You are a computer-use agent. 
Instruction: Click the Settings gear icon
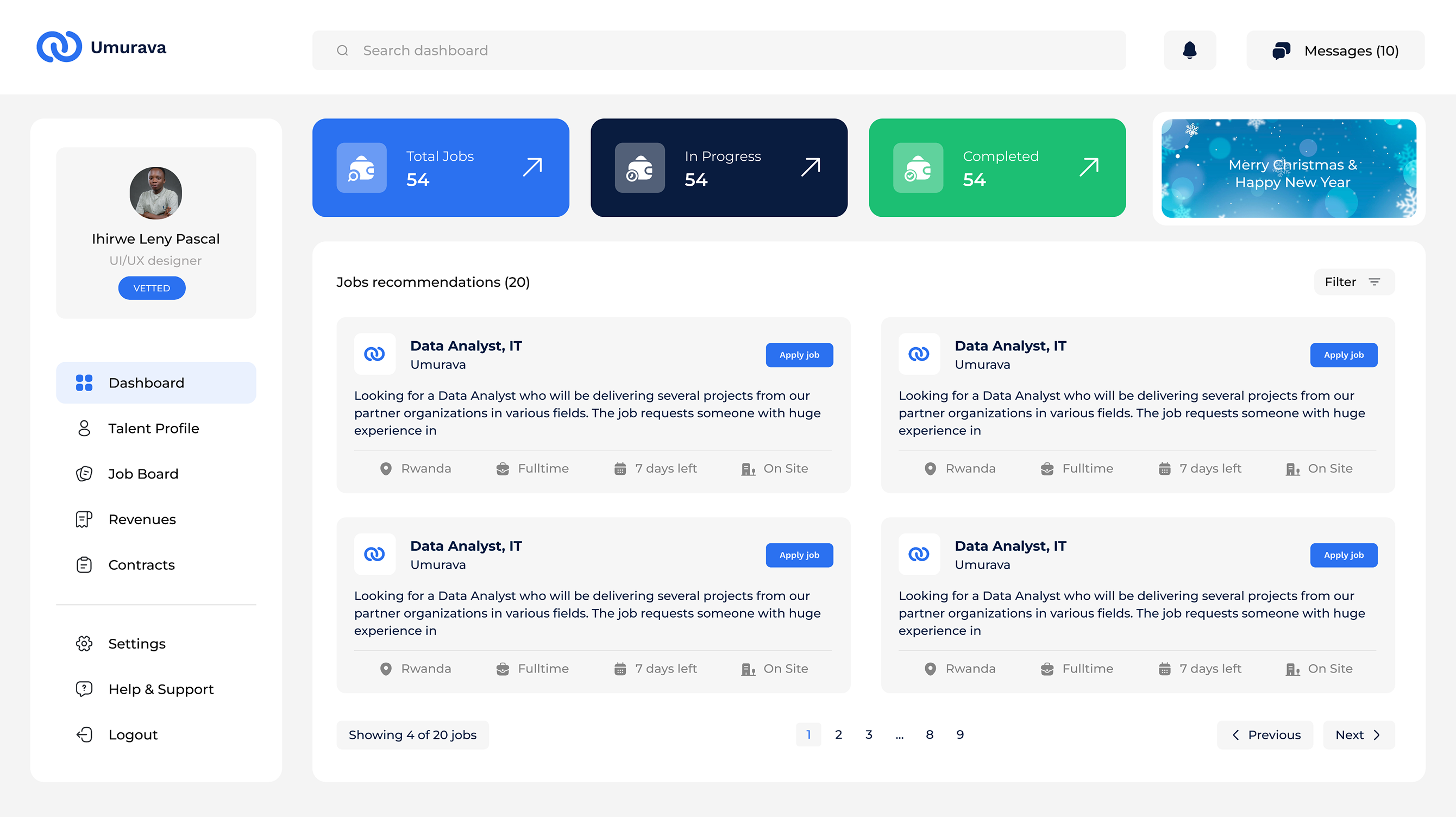click(x=84, y=644)
